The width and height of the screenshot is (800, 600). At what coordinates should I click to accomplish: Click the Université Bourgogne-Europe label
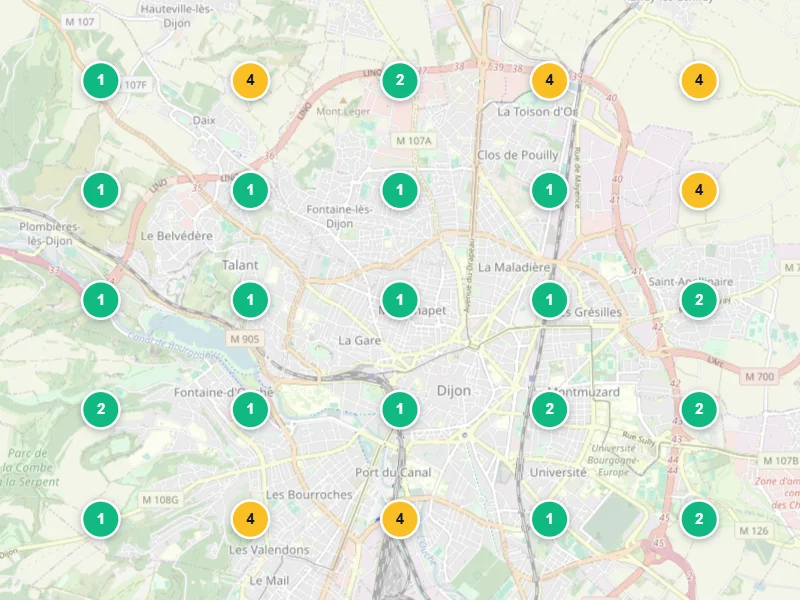click(x=613, y=460)
